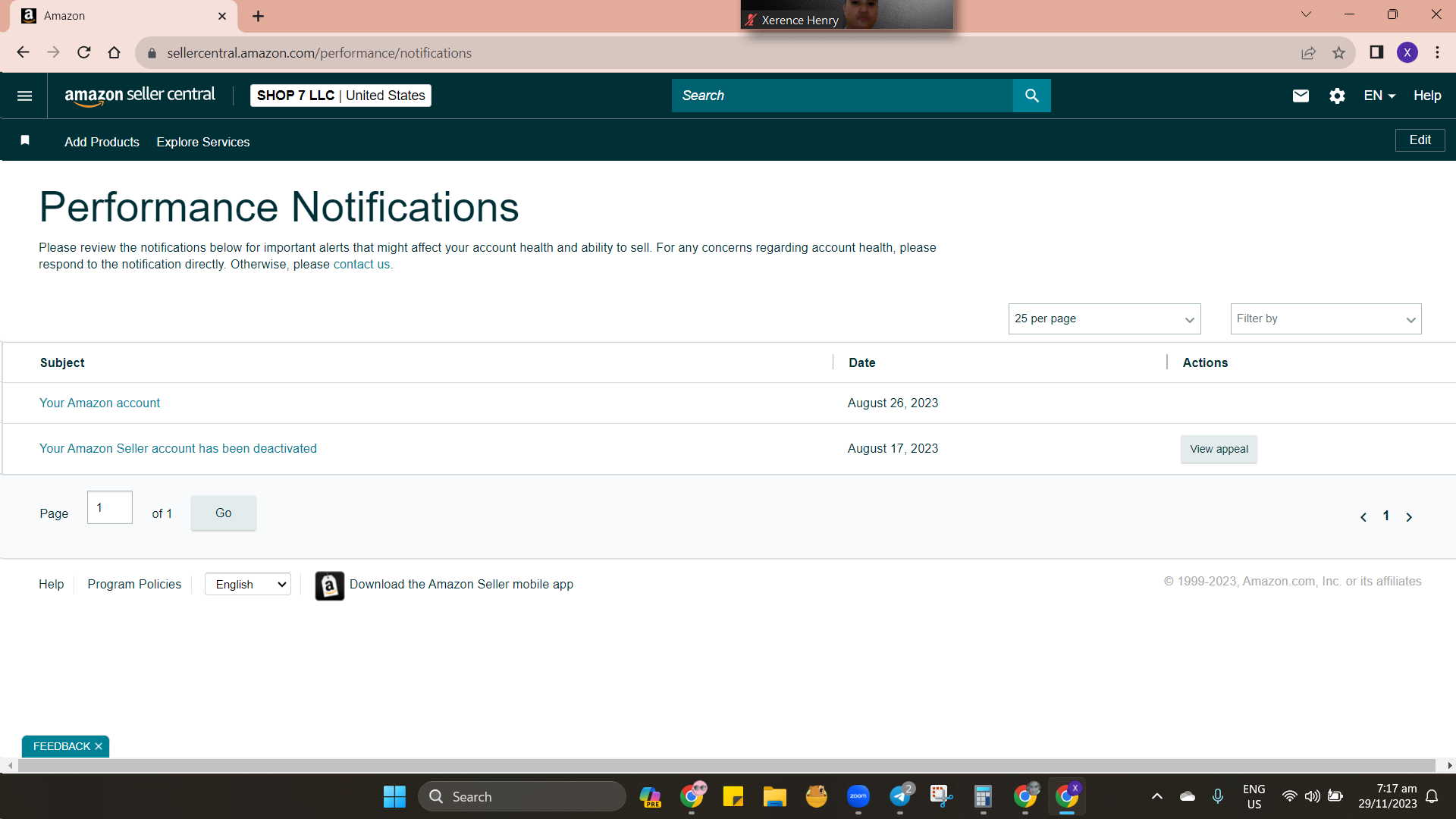Click Explore Services in the navigation bar
This screenshot has height=819, width=1456.
coord(203,142)
